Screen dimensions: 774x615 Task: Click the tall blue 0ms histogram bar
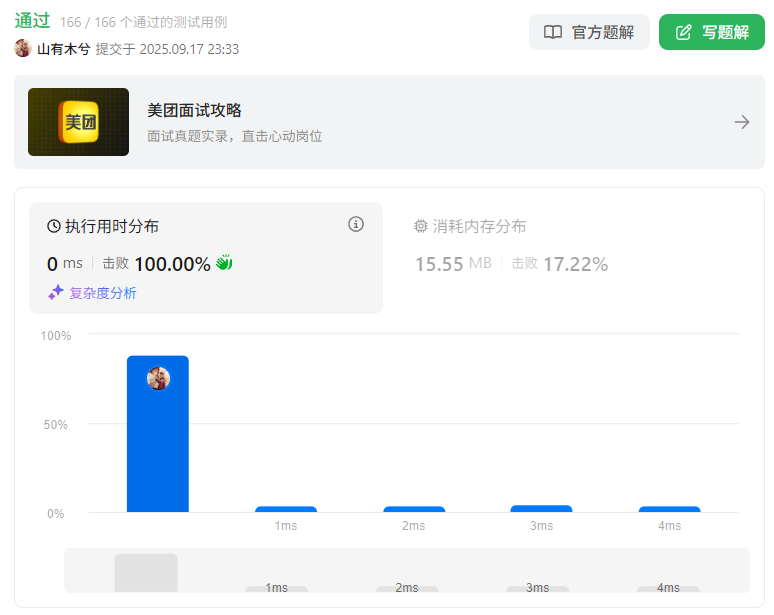click(158, 434)
